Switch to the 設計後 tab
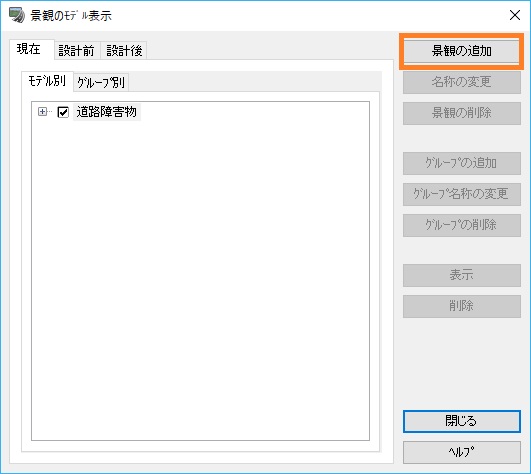Screen dimensions: 531x474 pyautogui.click(x=124, y=51)
